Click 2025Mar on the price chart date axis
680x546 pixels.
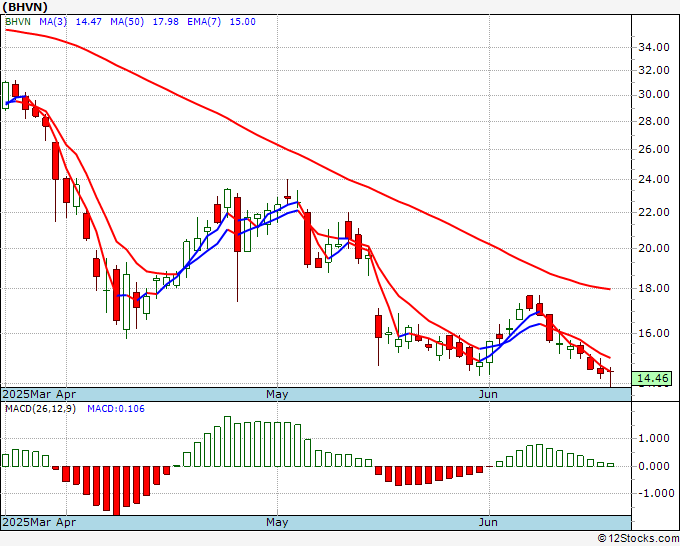(x=28, y=394)
